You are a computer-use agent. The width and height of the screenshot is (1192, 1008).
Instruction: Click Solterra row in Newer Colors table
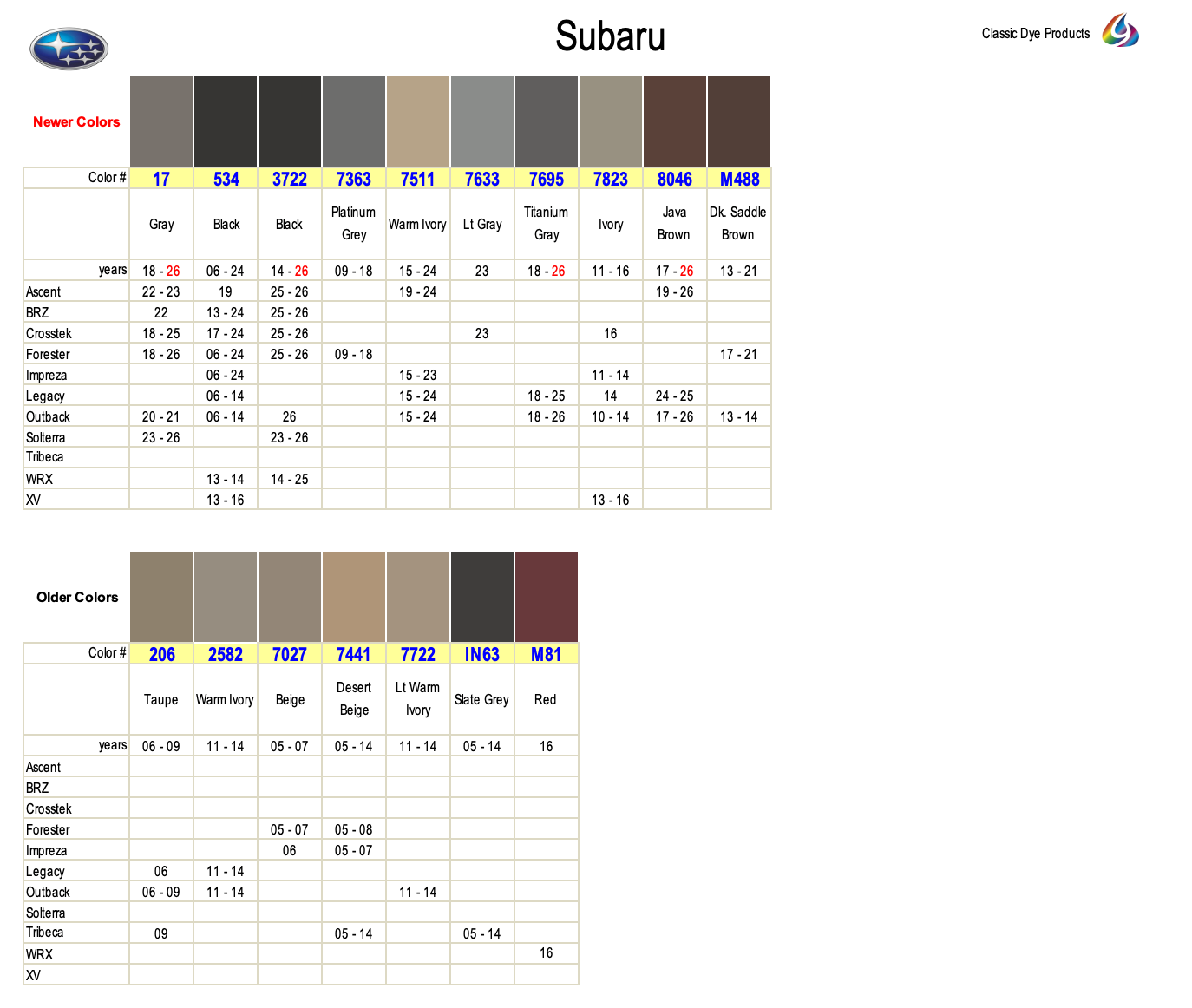pyautogui.click(x=397, y=438)
